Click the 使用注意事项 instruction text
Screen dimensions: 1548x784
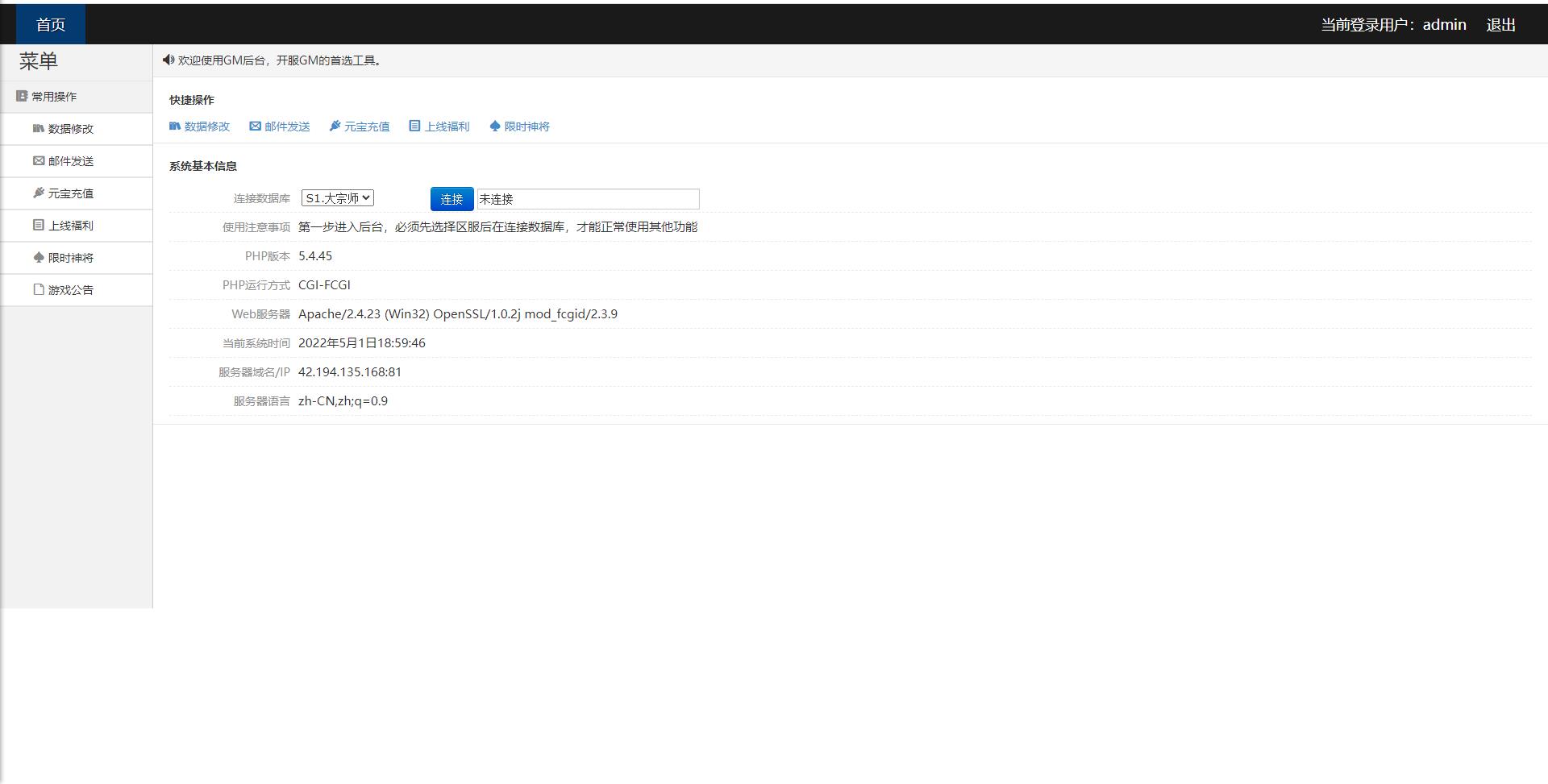click(x=497, y=226)
